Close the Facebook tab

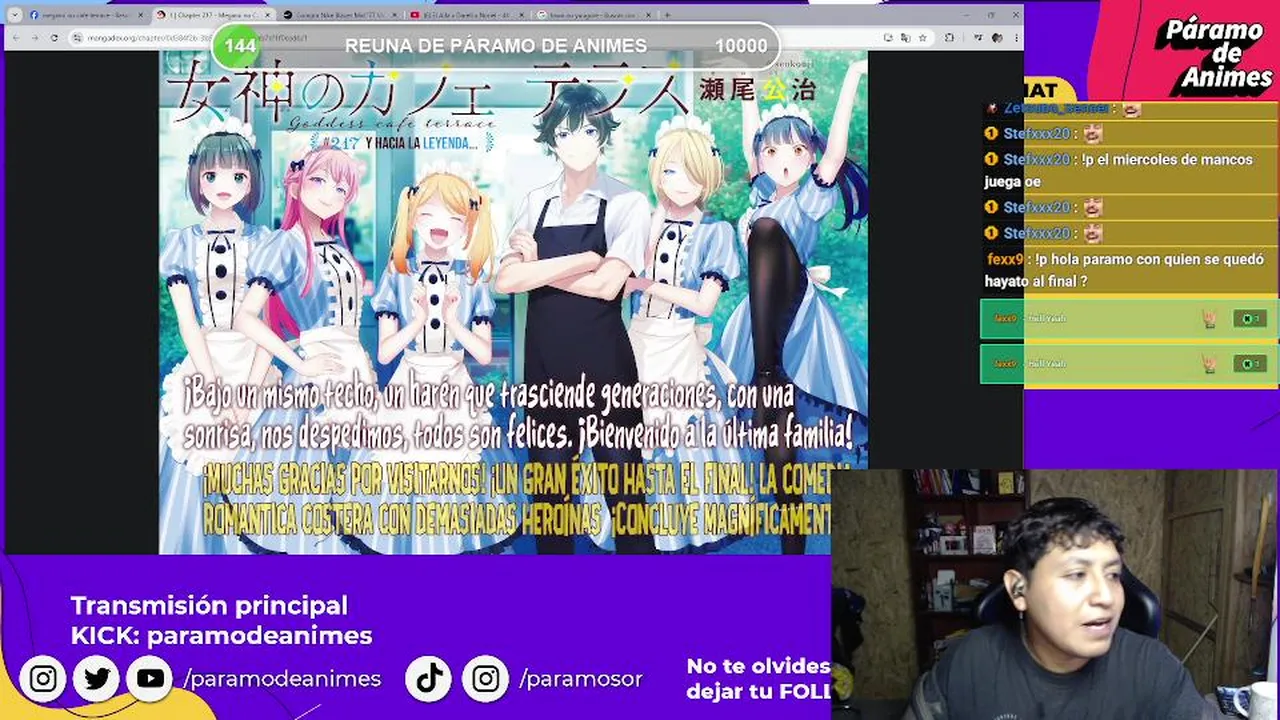pyautogui.click(x=140, y=15)
